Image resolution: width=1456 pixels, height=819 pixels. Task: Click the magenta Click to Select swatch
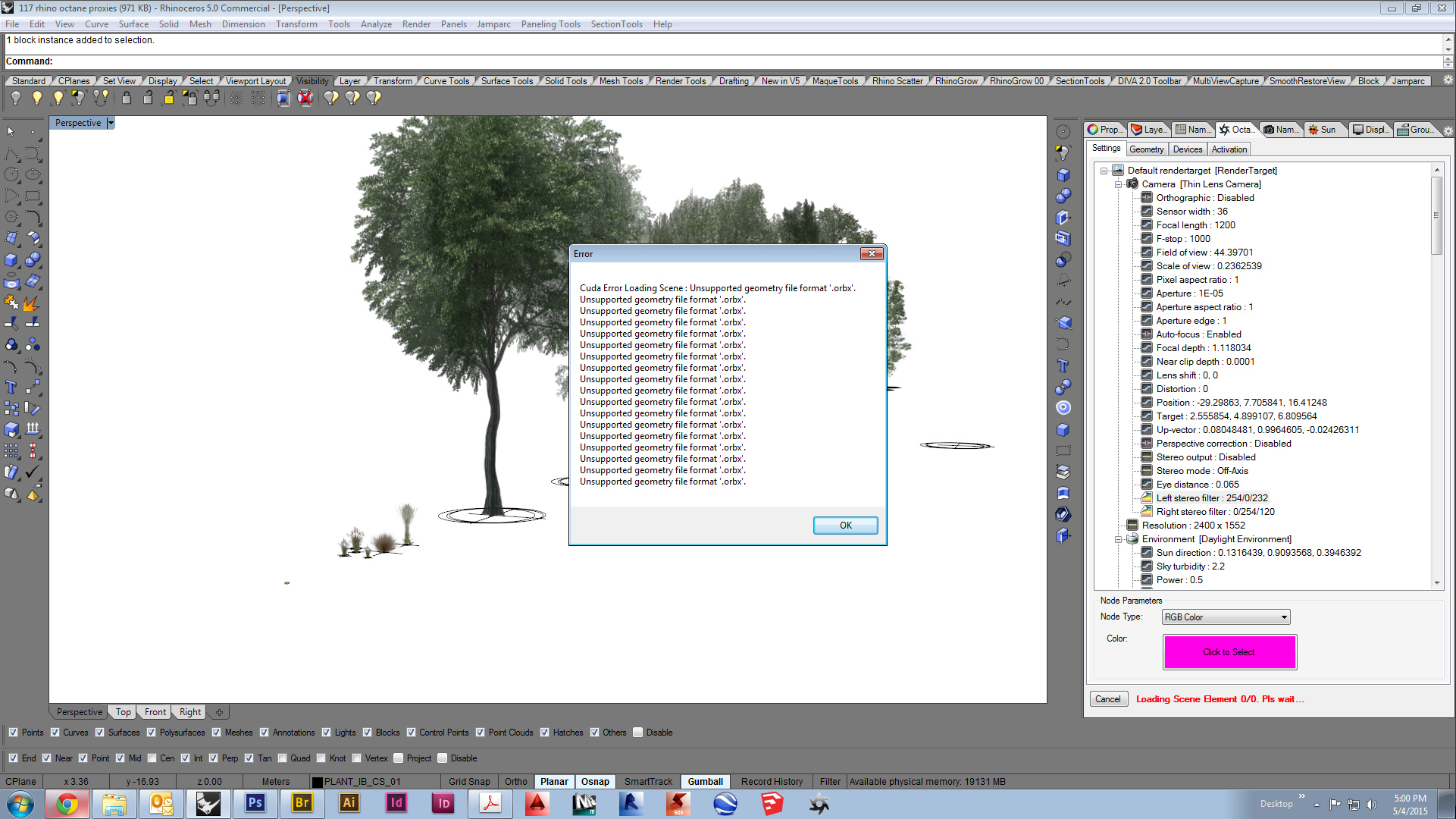[1229, 652]
